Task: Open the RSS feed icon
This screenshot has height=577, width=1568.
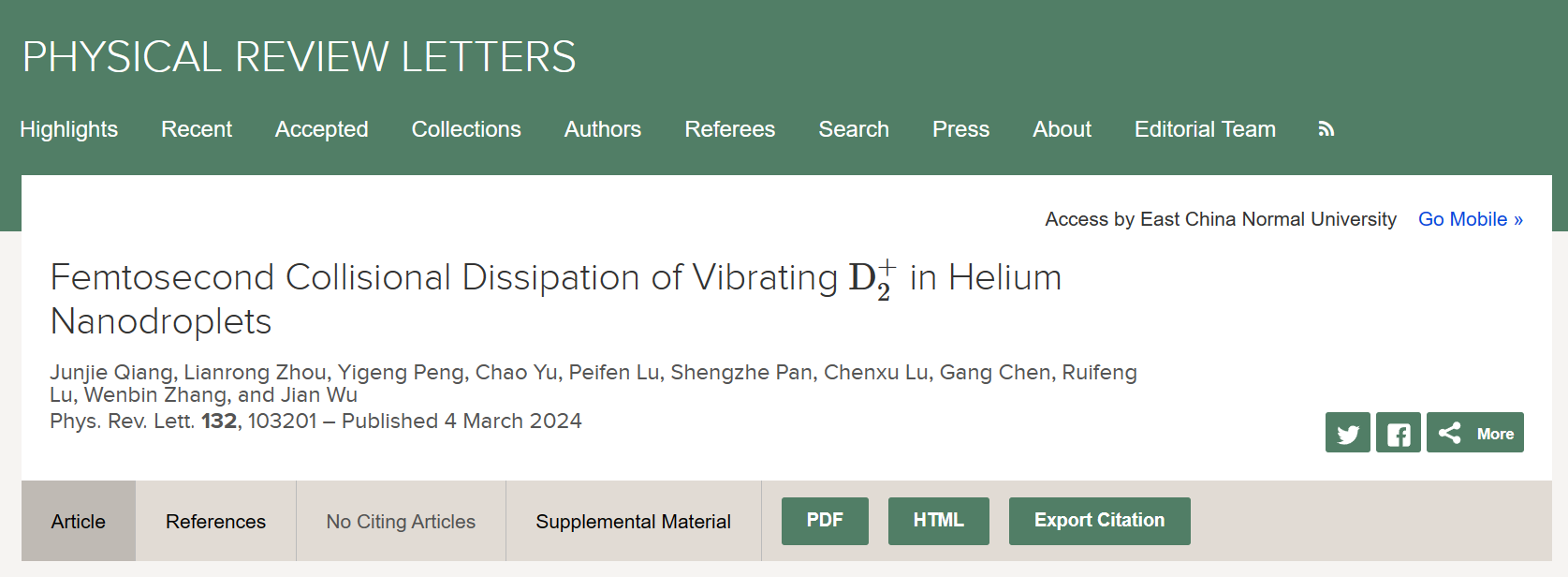Action: click(1326, 129)
